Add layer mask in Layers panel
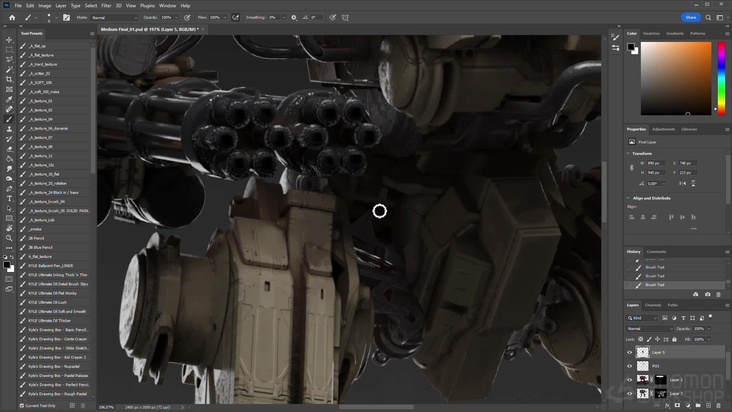732x412 pixels. 677,406
